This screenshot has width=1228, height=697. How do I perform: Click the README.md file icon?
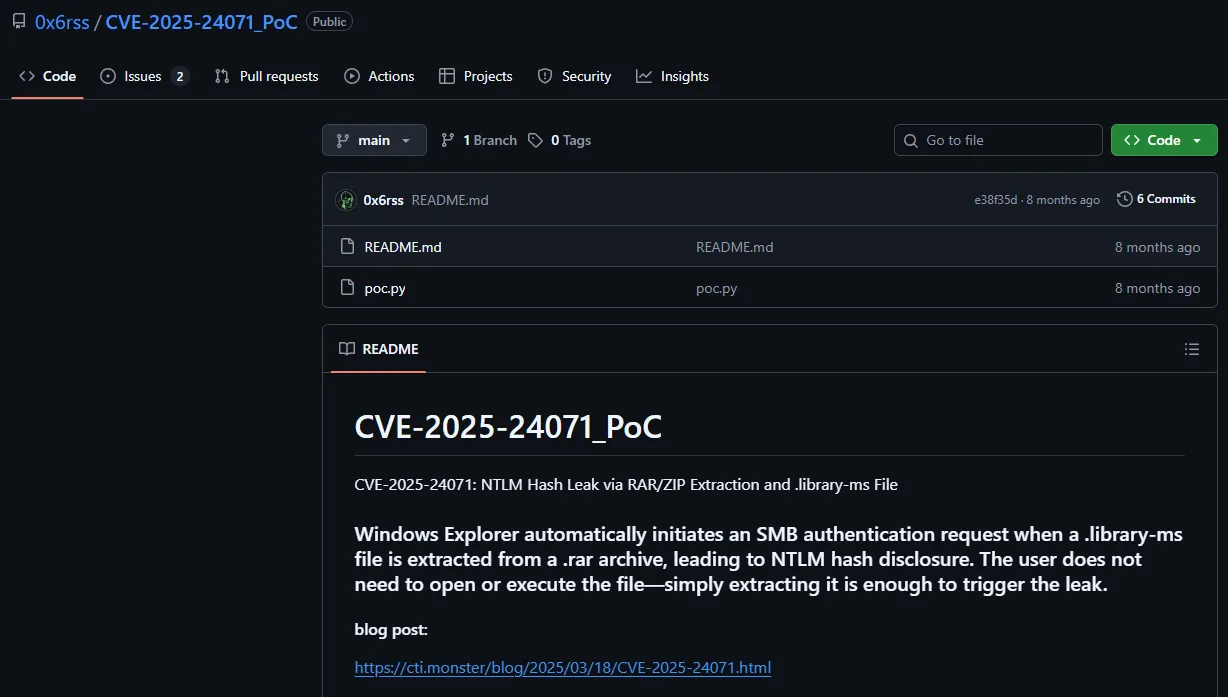(x=347, y=247)
